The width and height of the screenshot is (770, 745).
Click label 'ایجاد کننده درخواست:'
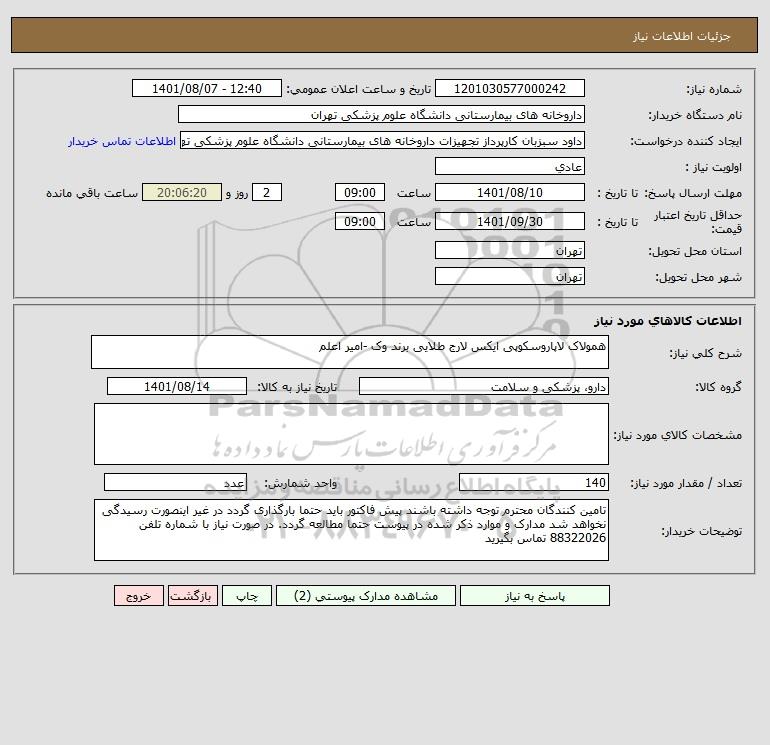(686, 141)
